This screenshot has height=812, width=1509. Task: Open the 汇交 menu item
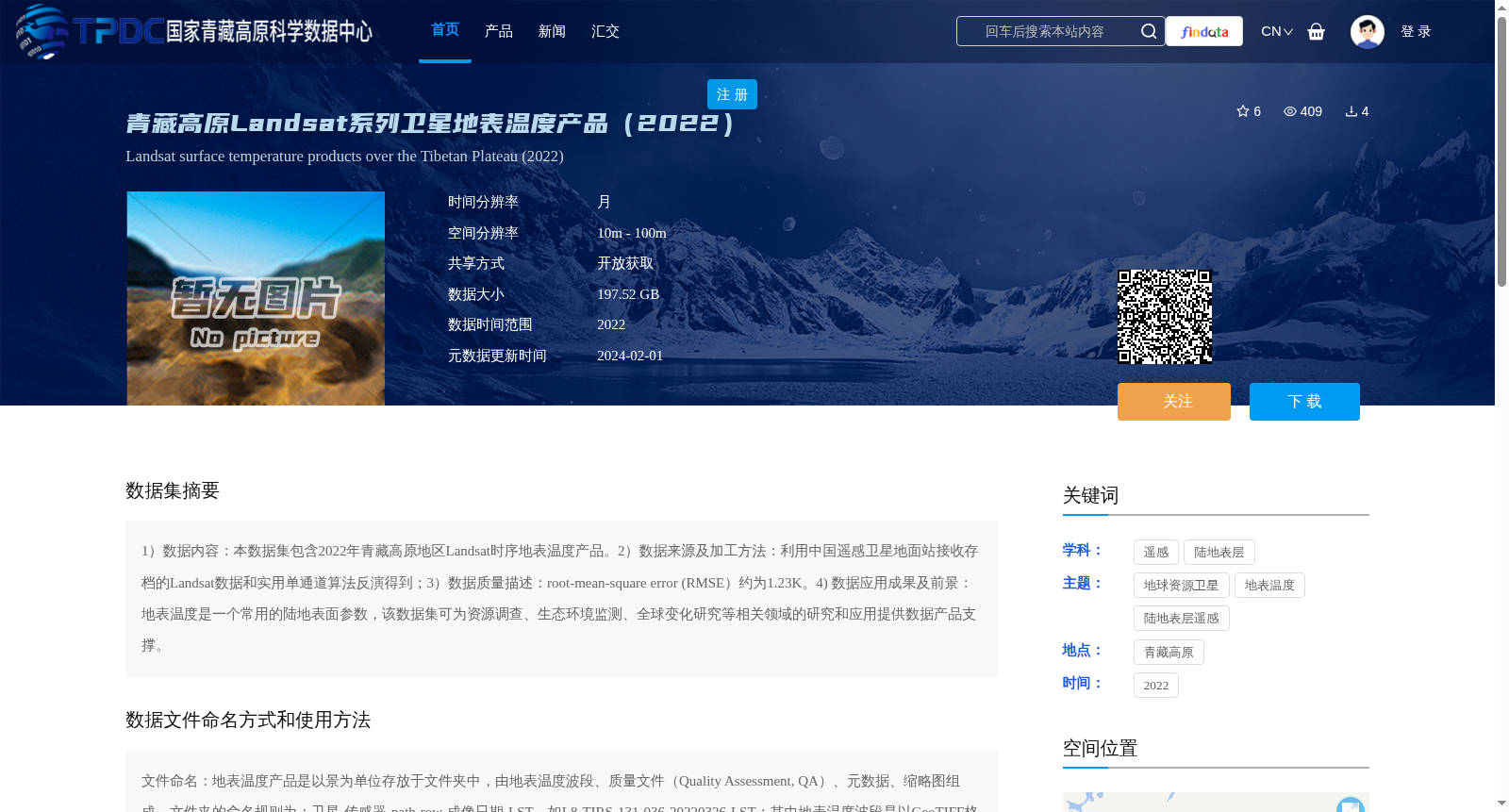pos(605,31)
